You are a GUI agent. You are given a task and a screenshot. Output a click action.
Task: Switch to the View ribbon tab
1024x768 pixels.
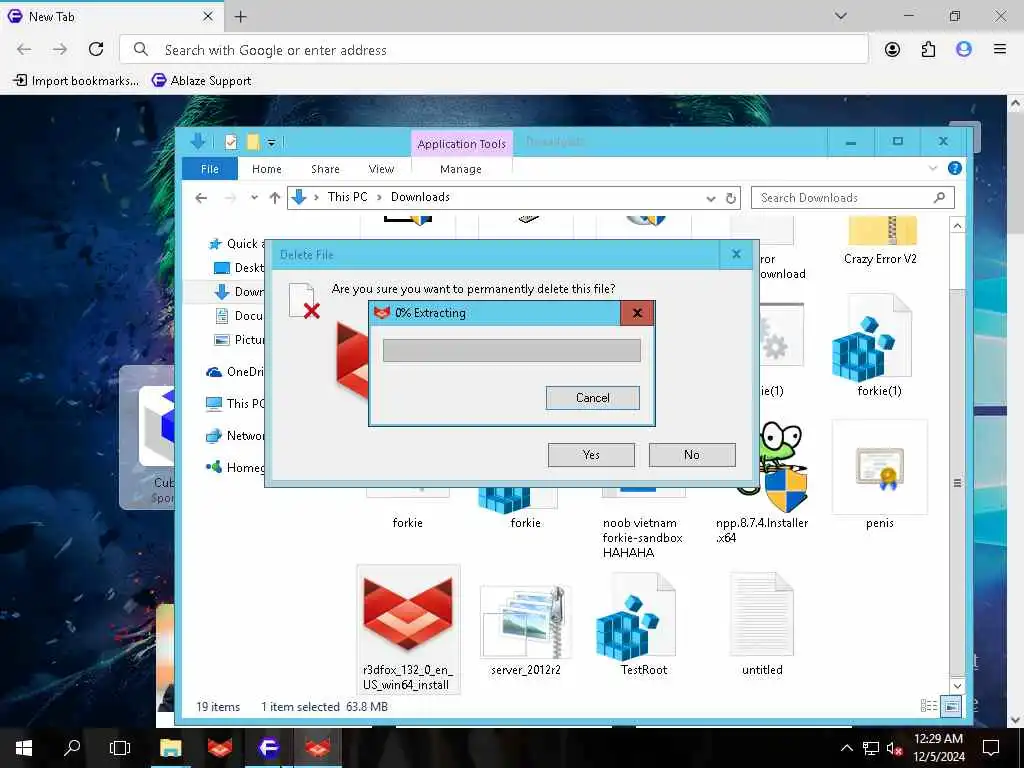click(x=381, y=168)
